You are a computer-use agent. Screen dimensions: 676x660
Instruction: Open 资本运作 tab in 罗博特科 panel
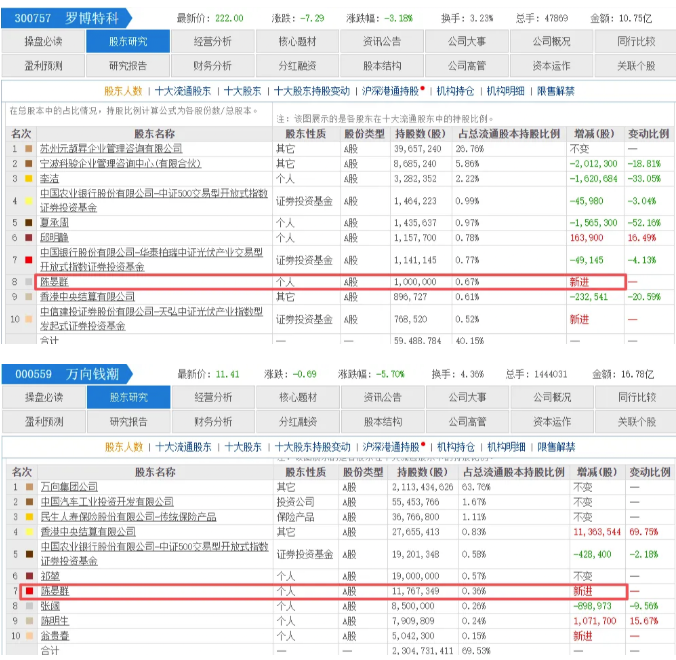551,66
